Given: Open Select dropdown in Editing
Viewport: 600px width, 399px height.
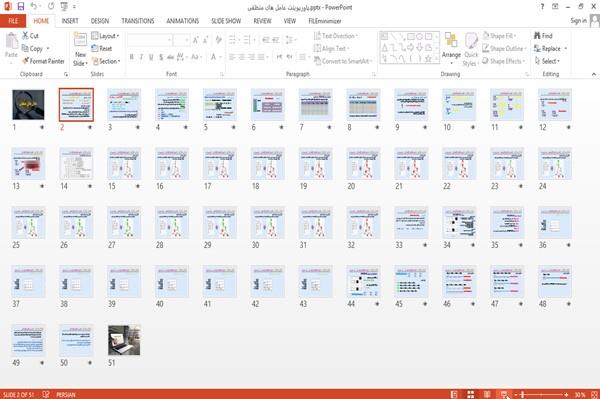Looking at the screenshot, I should (547, 61).
